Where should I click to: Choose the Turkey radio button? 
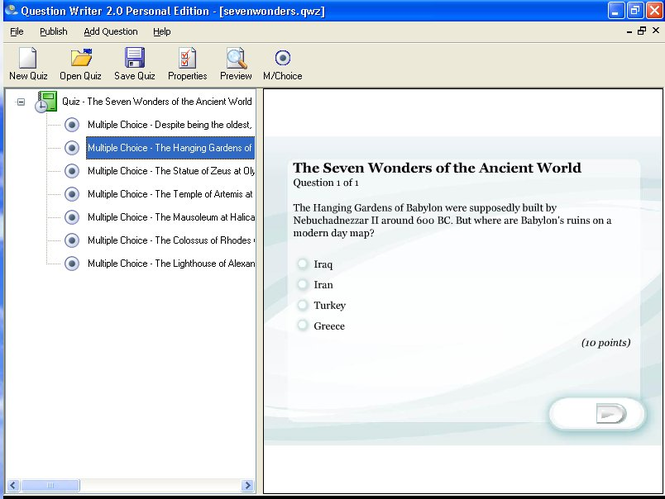[x=302, y=305]
